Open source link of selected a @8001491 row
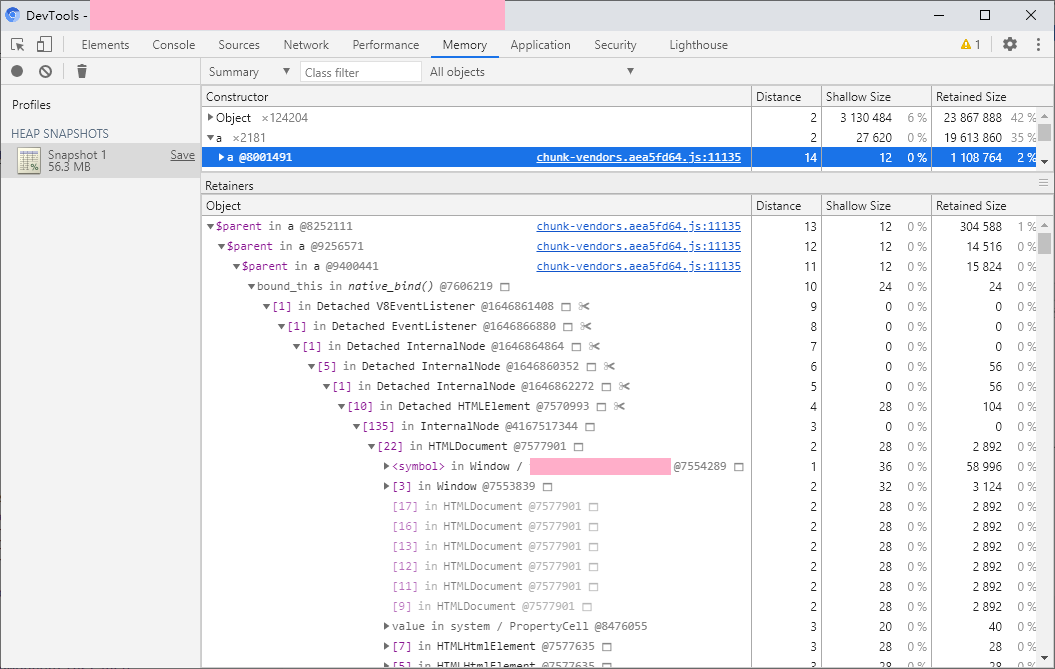This screenshot has height=669, width=1055. 638,157
